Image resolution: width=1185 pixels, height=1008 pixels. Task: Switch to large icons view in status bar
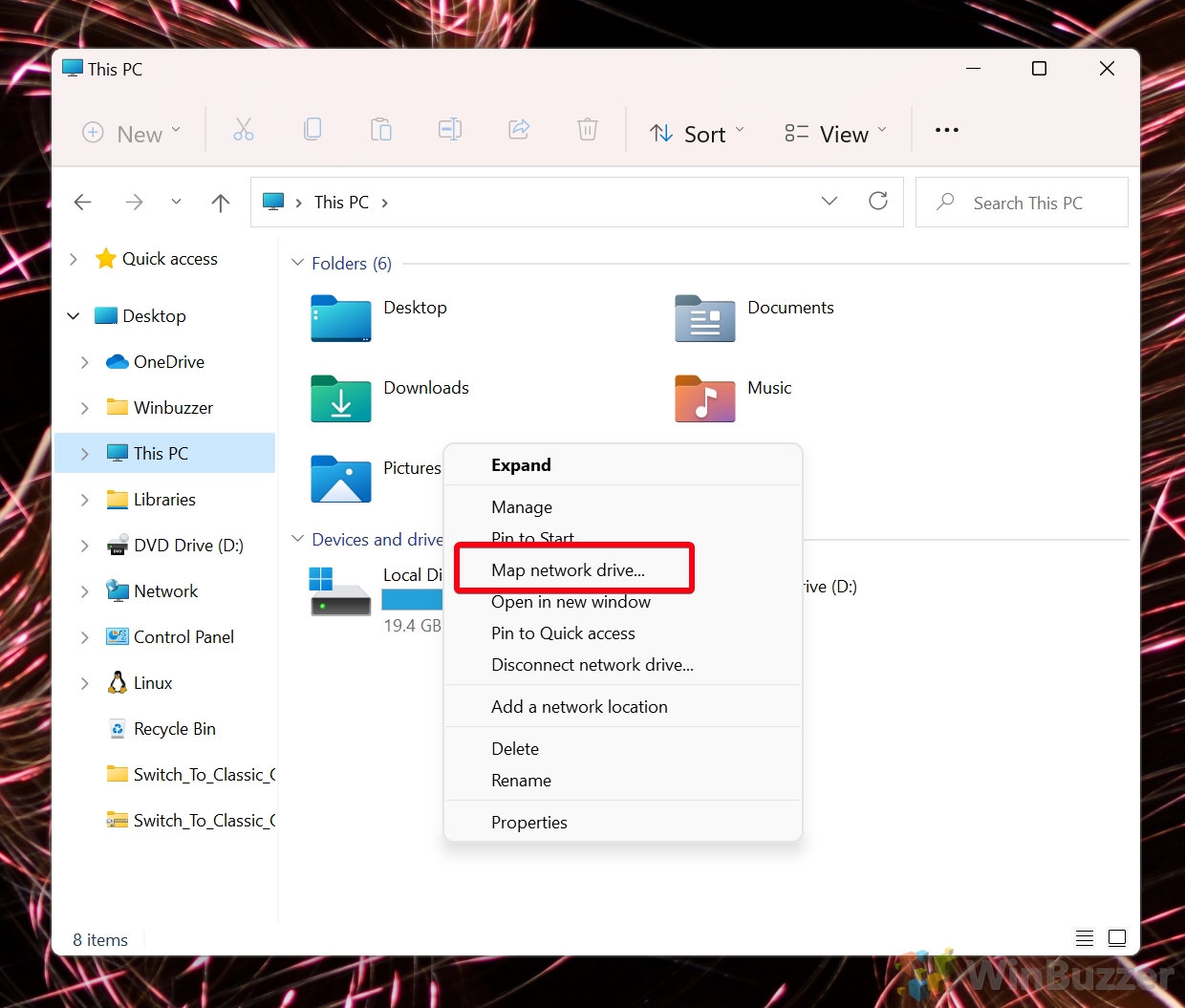pyautogui.click(x=1117, y=938)
